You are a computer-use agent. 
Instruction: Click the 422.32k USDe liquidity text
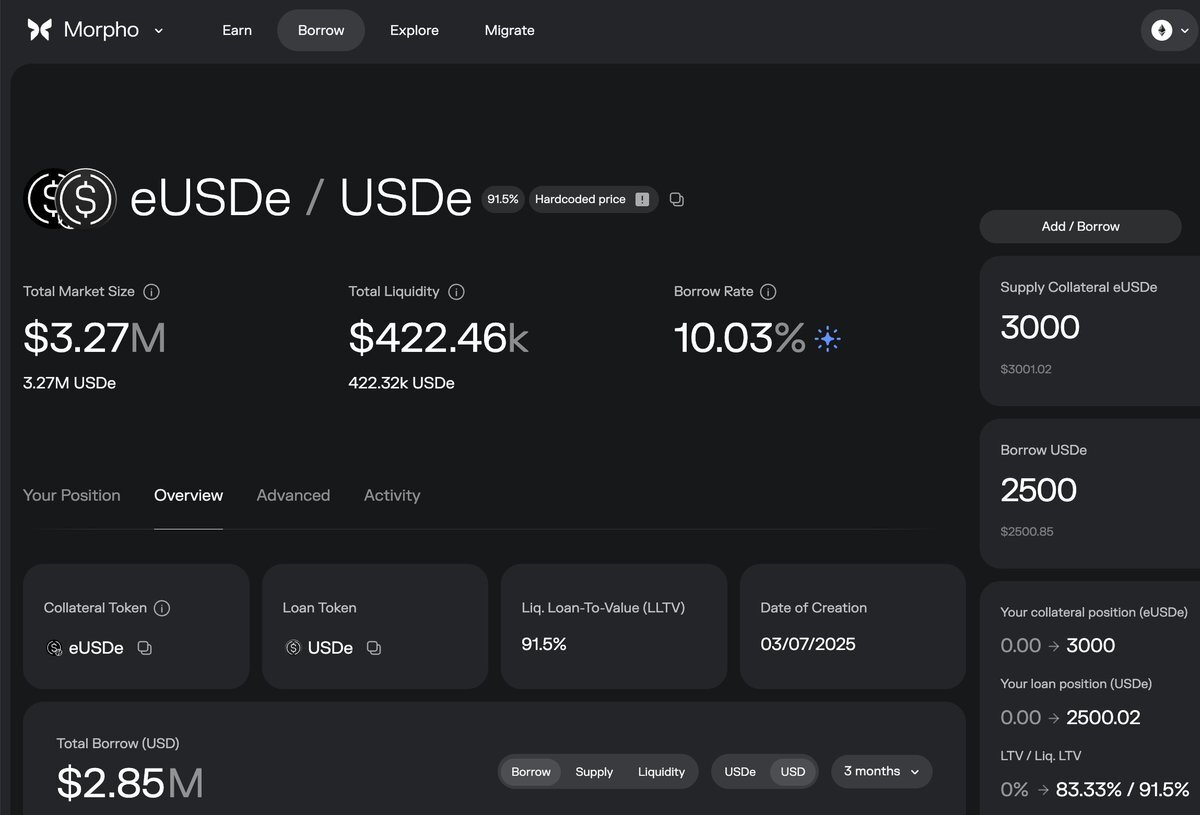401,383
